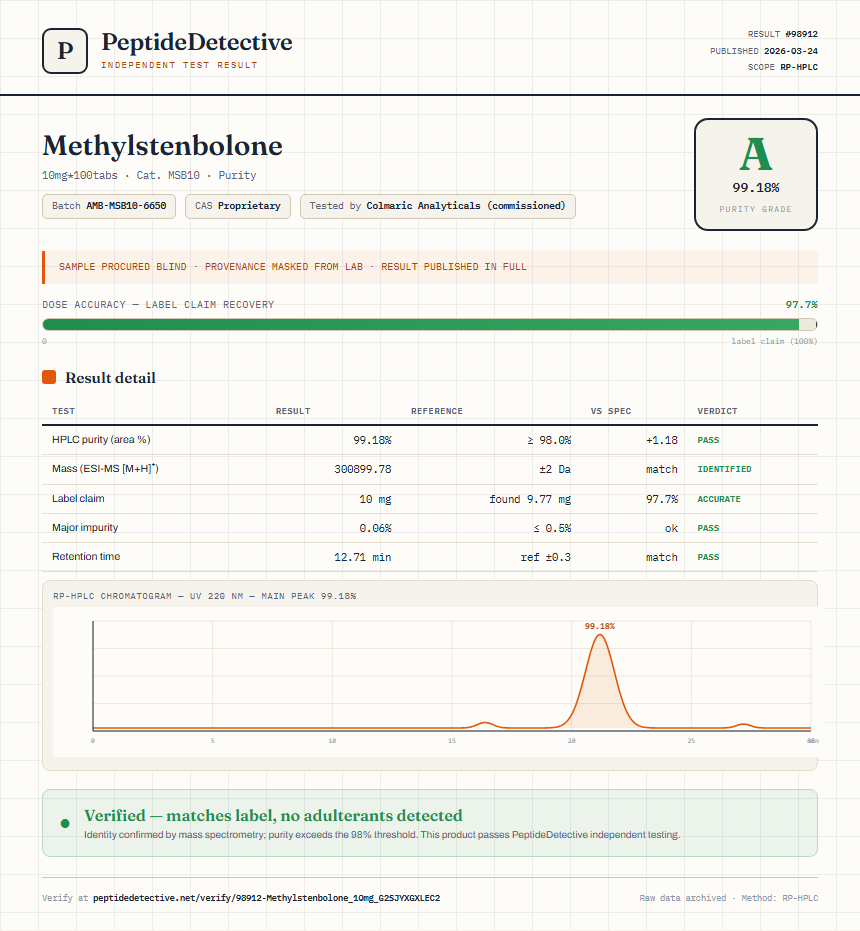Click the ±2 Da reference cell

(x=555, y=469)
